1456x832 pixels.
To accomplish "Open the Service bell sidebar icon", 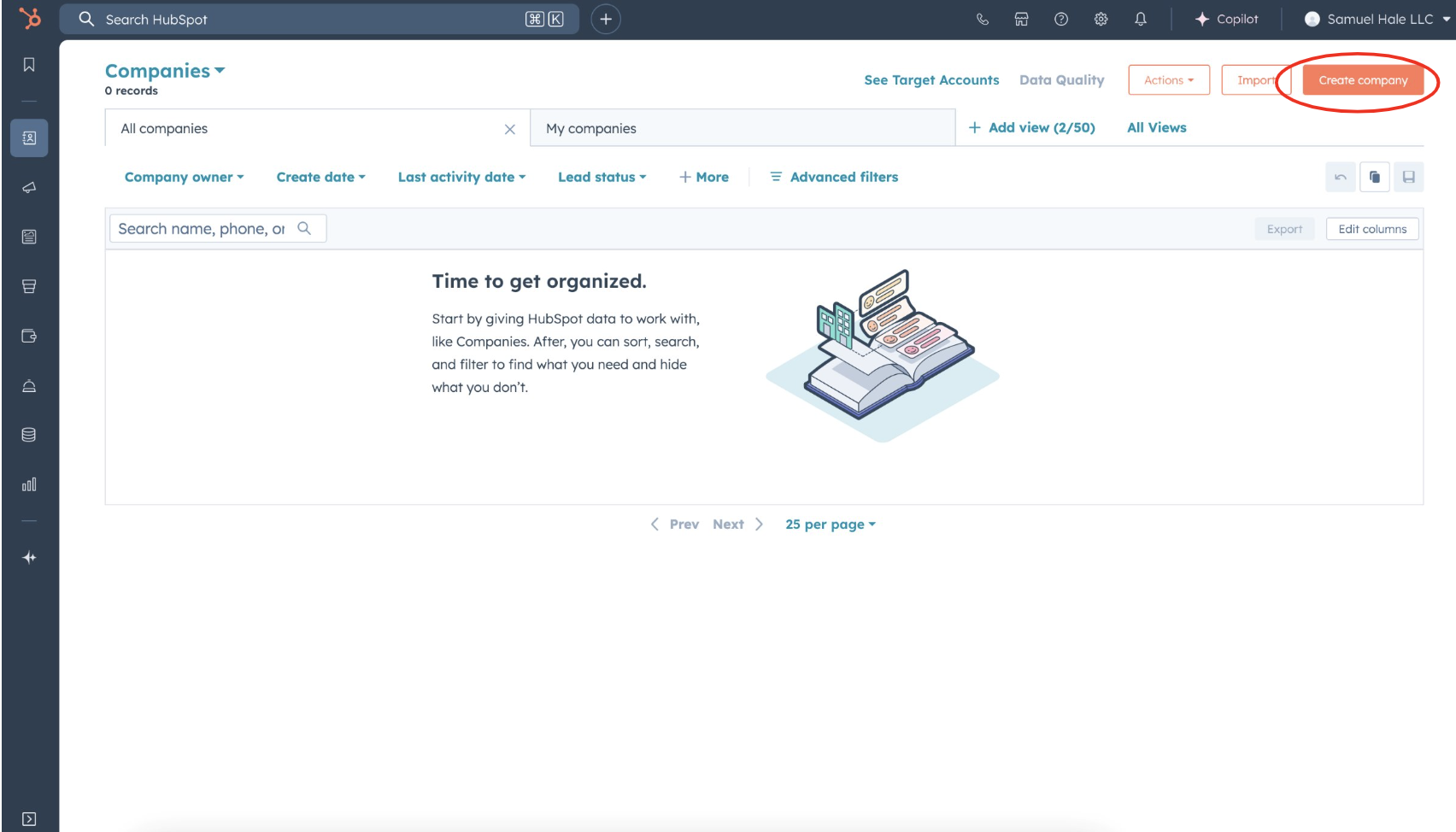I will coord(29,386).
